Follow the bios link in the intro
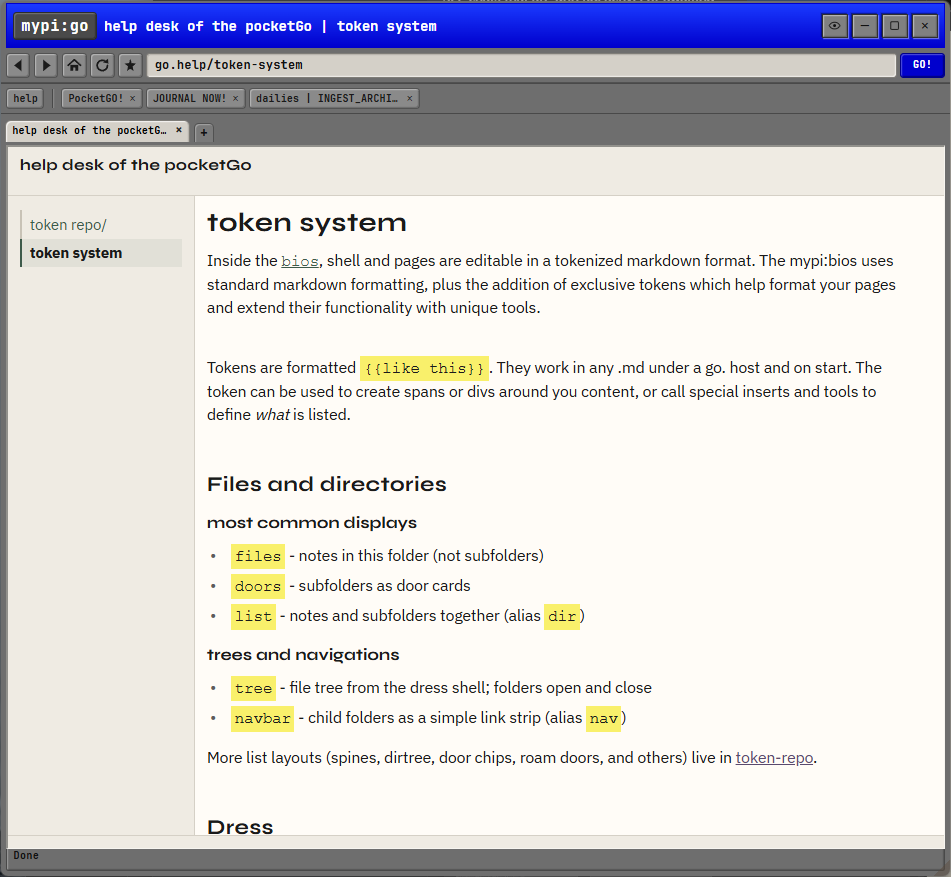The width and height of the screenshot is (951, 877). point(300,261)
